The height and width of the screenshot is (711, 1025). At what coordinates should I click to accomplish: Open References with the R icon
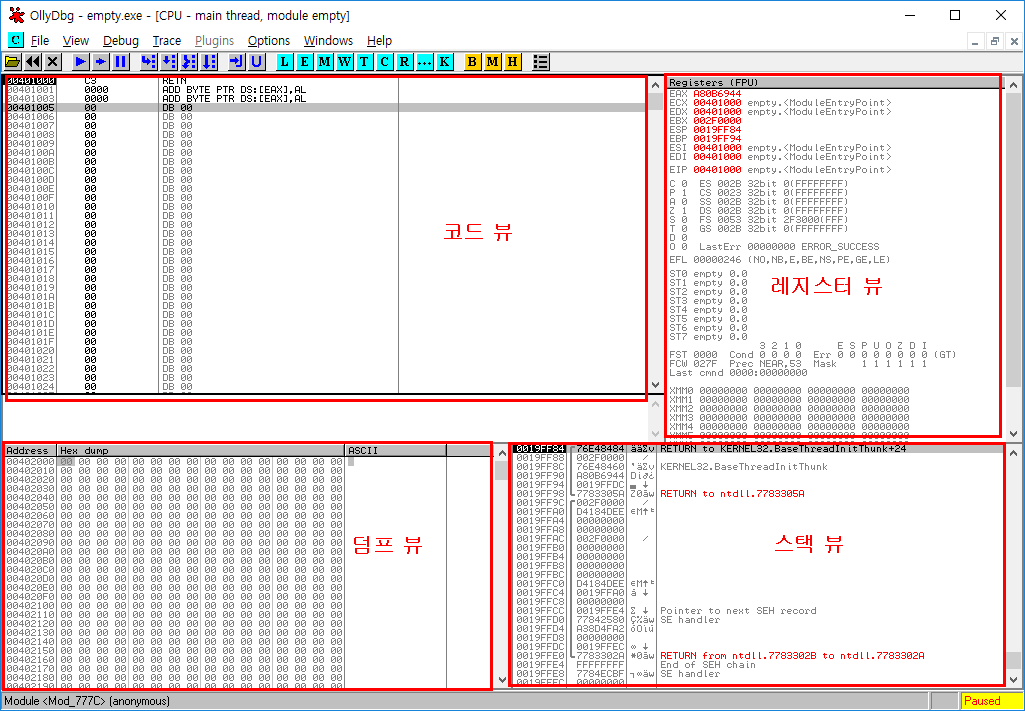coord(404,62)
